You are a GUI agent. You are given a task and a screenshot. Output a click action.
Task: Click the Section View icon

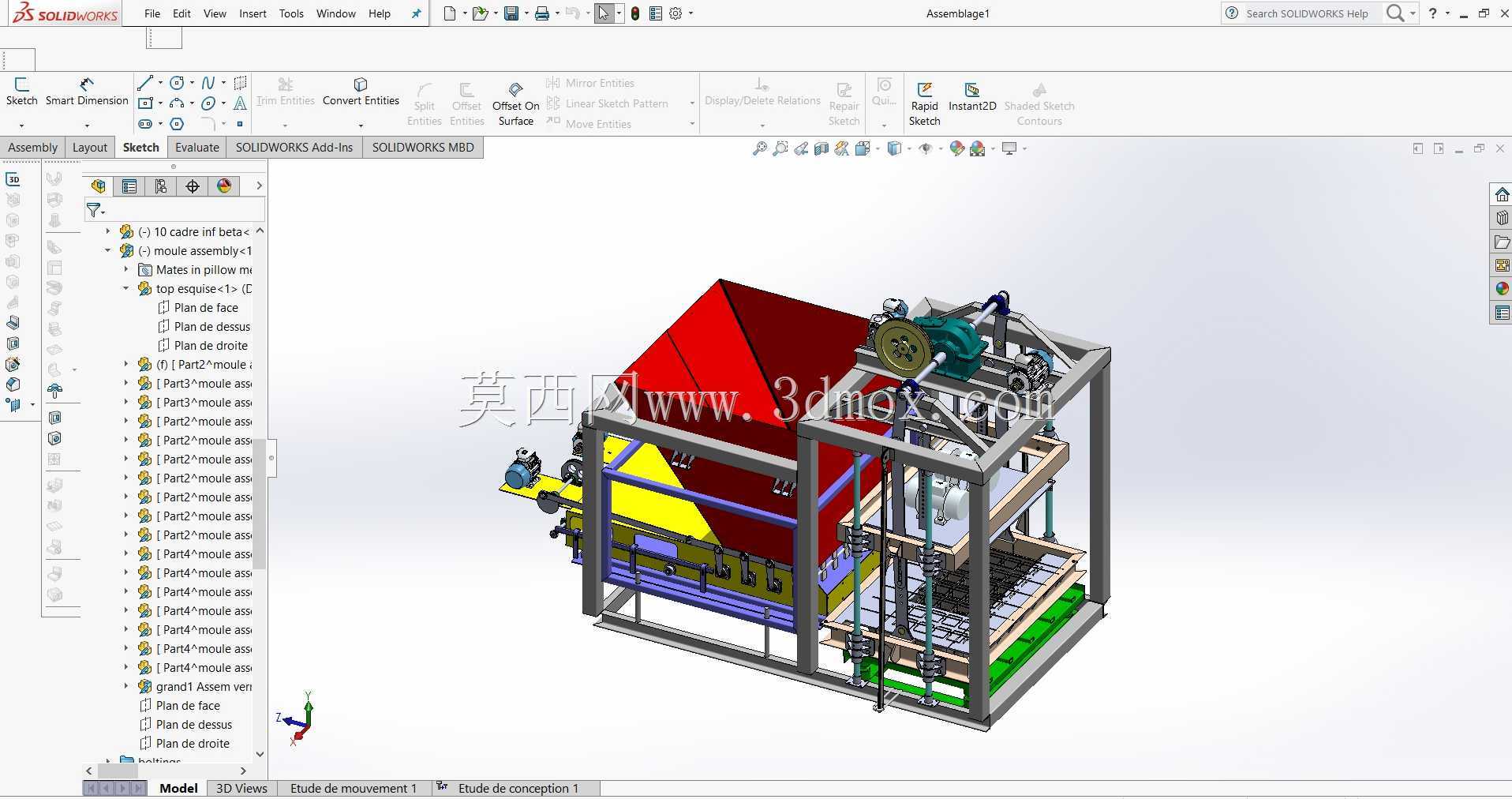[x=821, y=148]
